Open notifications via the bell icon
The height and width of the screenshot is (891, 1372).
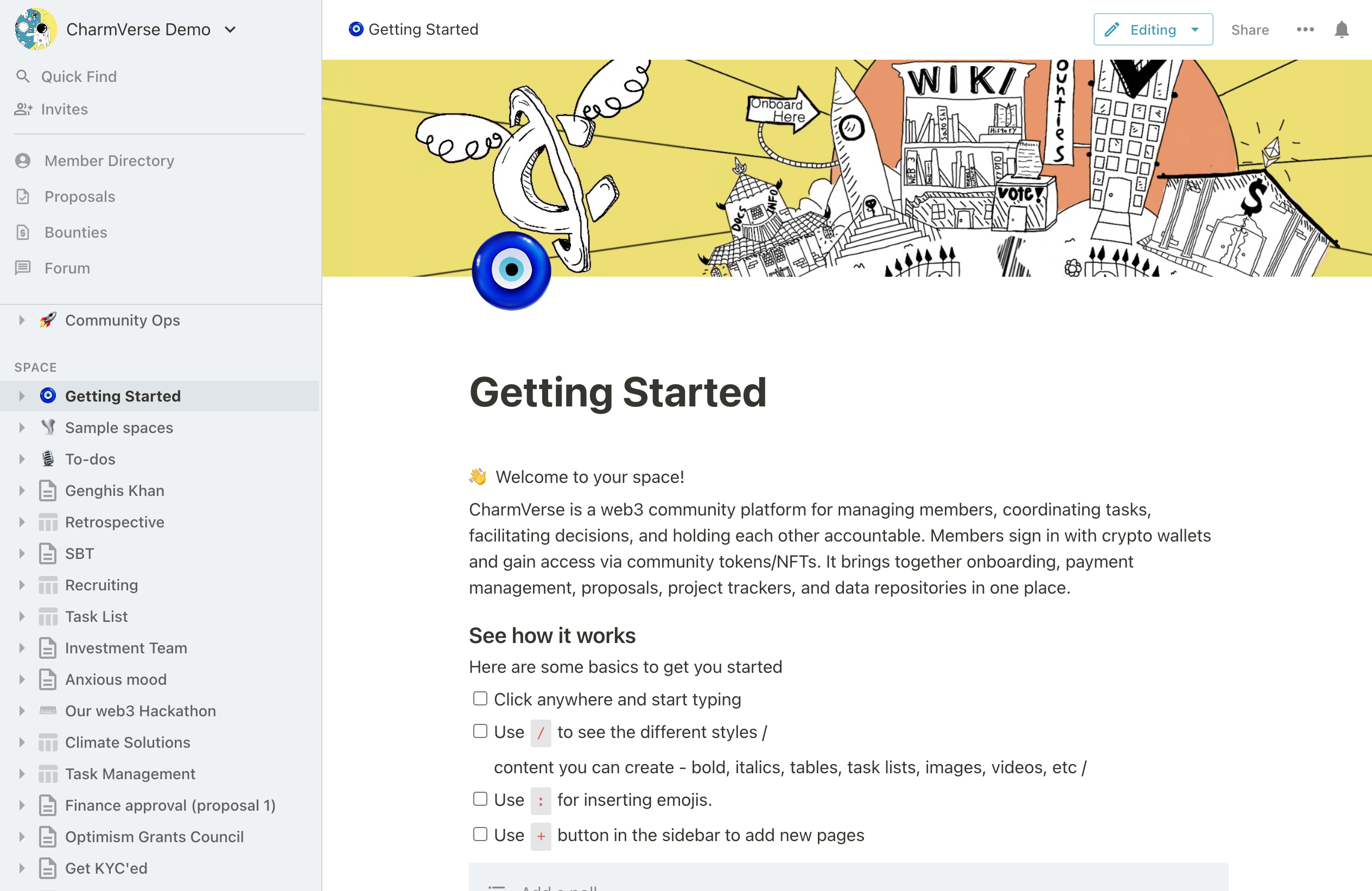1341,29
